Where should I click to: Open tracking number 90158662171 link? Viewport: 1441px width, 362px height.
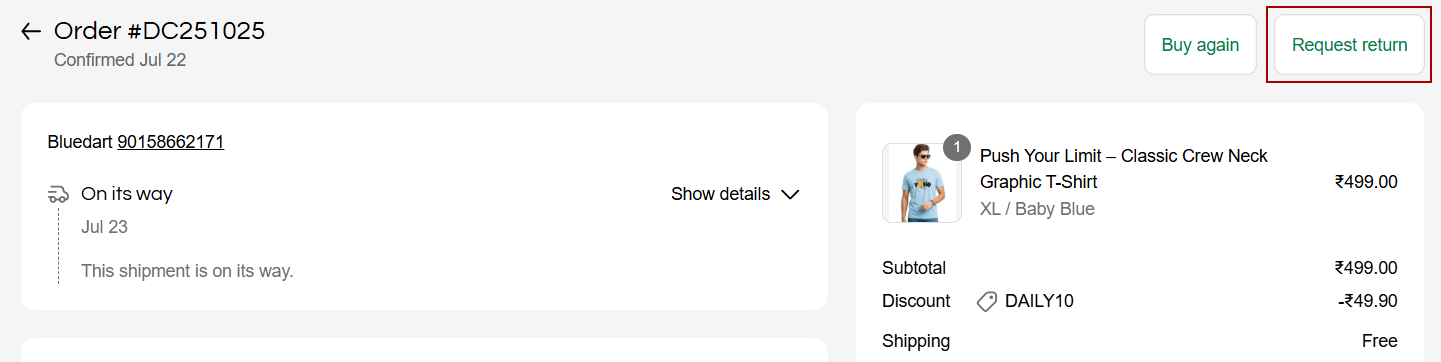coord(171,142)
